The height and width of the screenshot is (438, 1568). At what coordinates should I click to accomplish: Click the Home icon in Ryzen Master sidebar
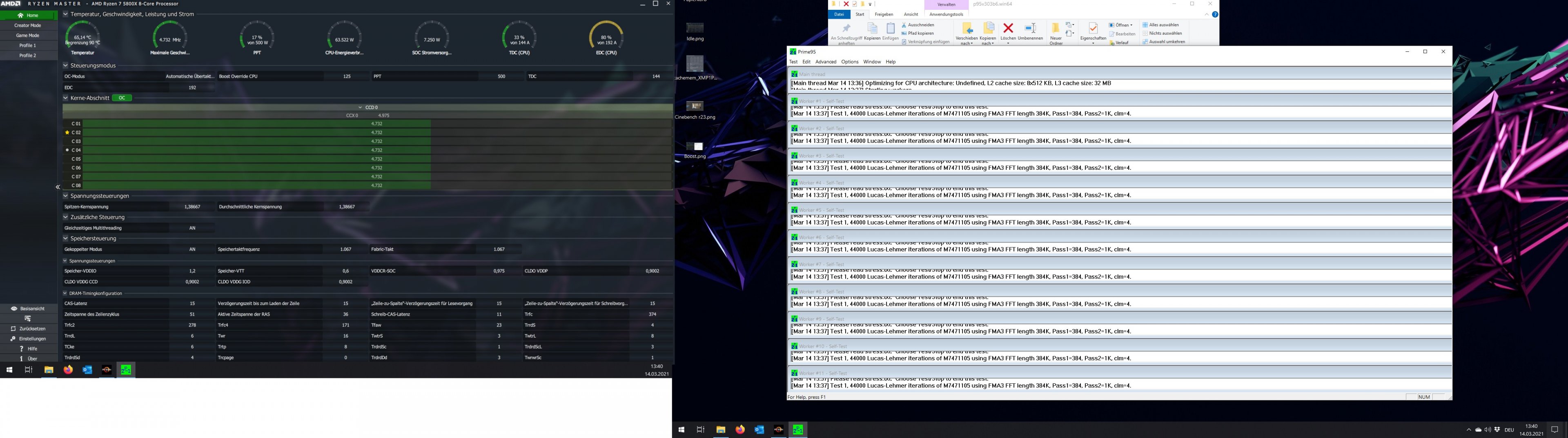coord(21,15)
